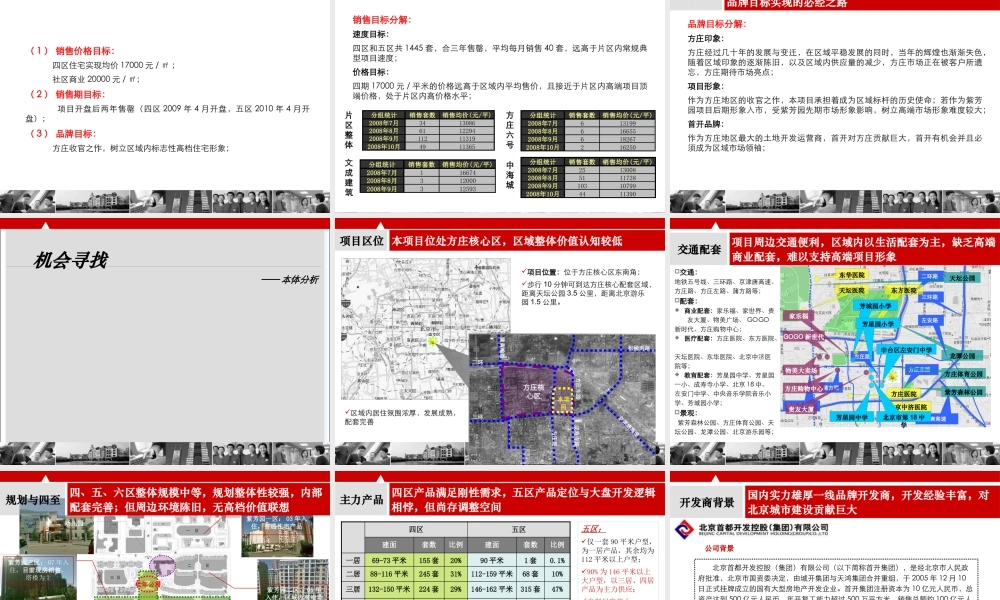Click the 中海城 table label
This screenshot has width=1000, height=600.
pos(510,175)
